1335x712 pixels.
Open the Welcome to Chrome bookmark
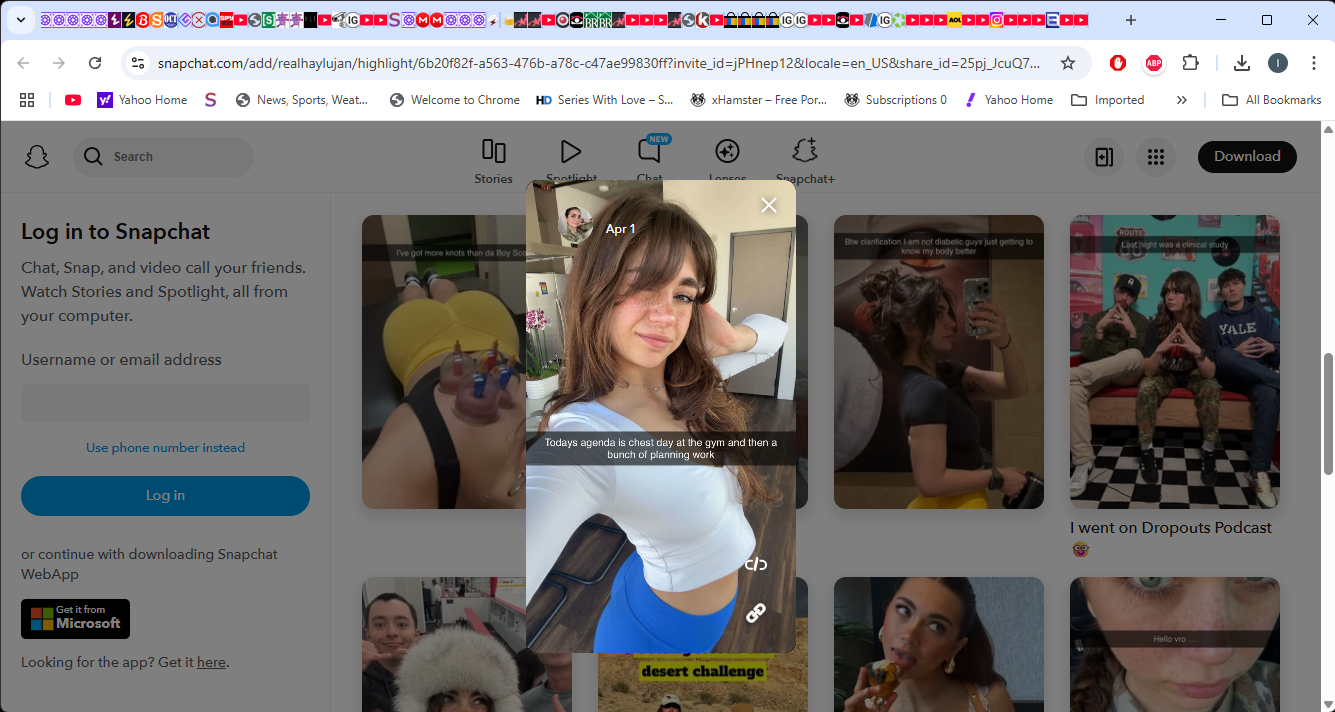click(455, 100)
